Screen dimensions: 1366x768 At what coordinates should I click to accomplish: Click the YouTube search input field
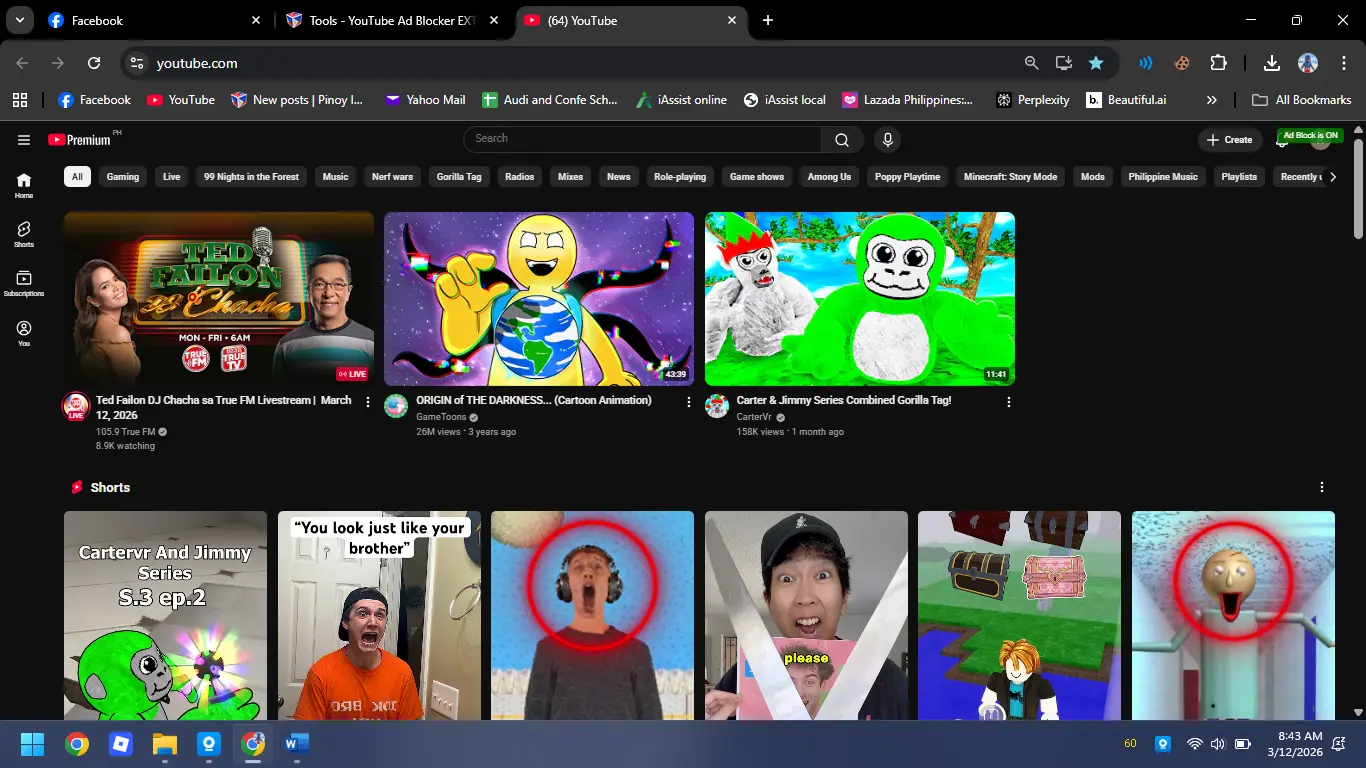[x=643, y=140]
